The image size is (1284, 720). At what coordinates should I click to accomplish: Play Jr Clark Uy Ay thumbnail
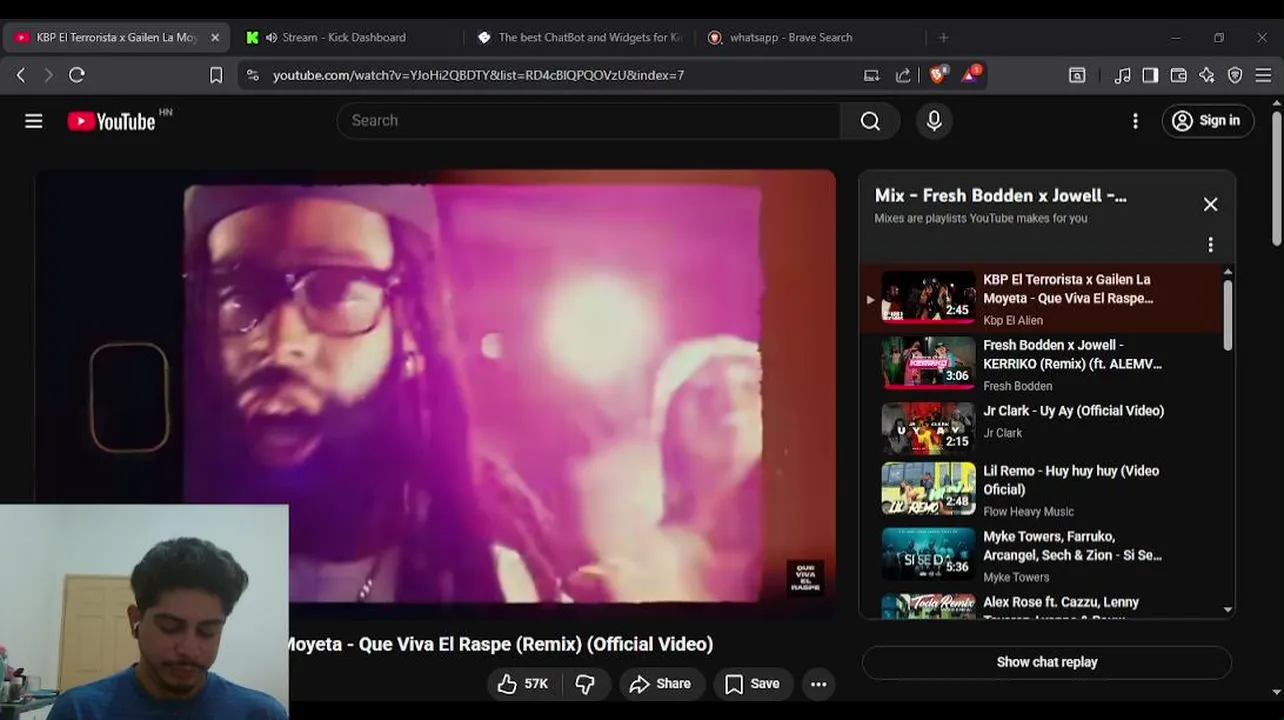coord(928,429)
